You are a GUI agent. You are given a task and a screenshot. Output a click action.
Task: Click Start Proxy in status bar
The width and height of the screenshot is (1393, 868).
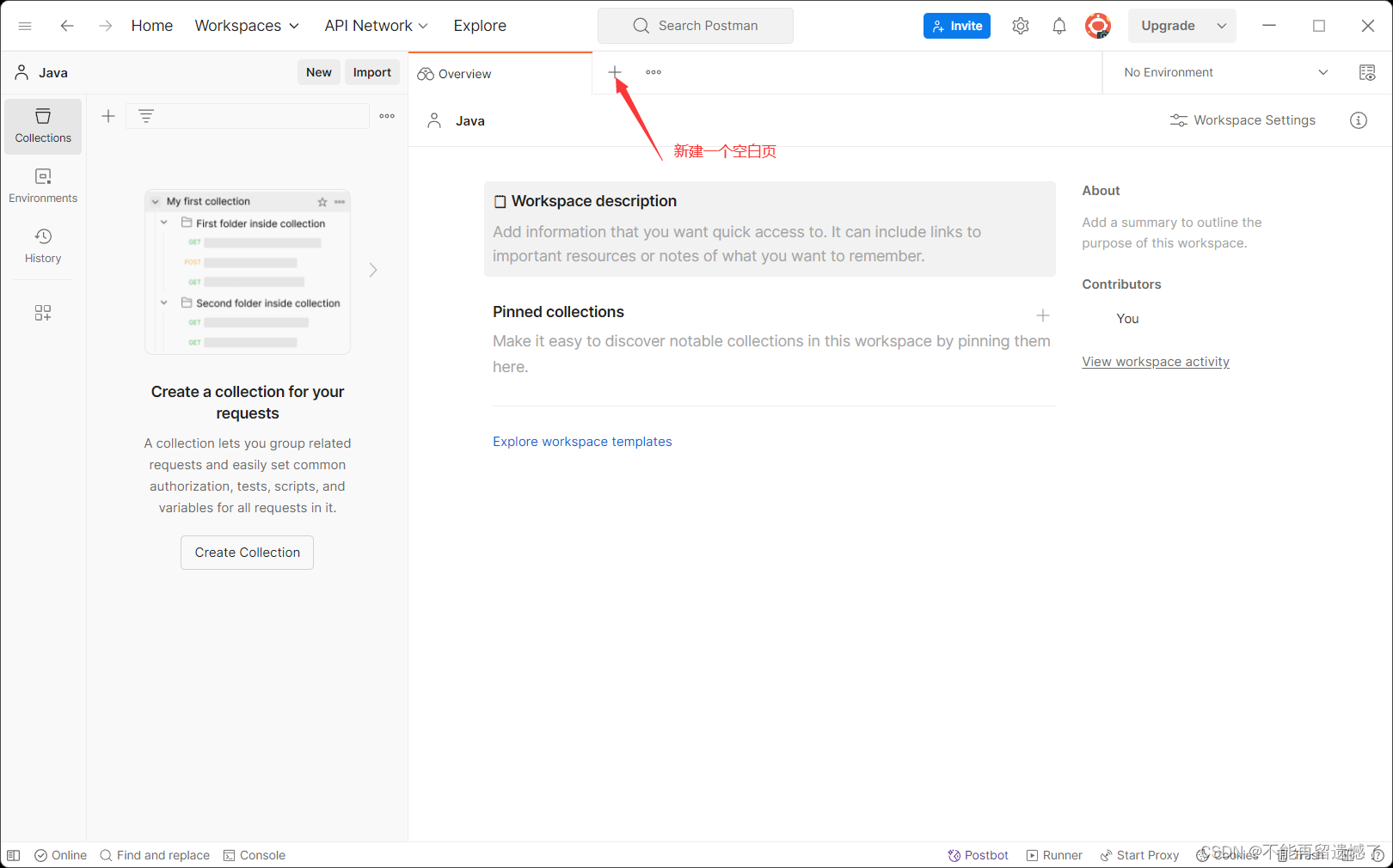coord(1139,855)
